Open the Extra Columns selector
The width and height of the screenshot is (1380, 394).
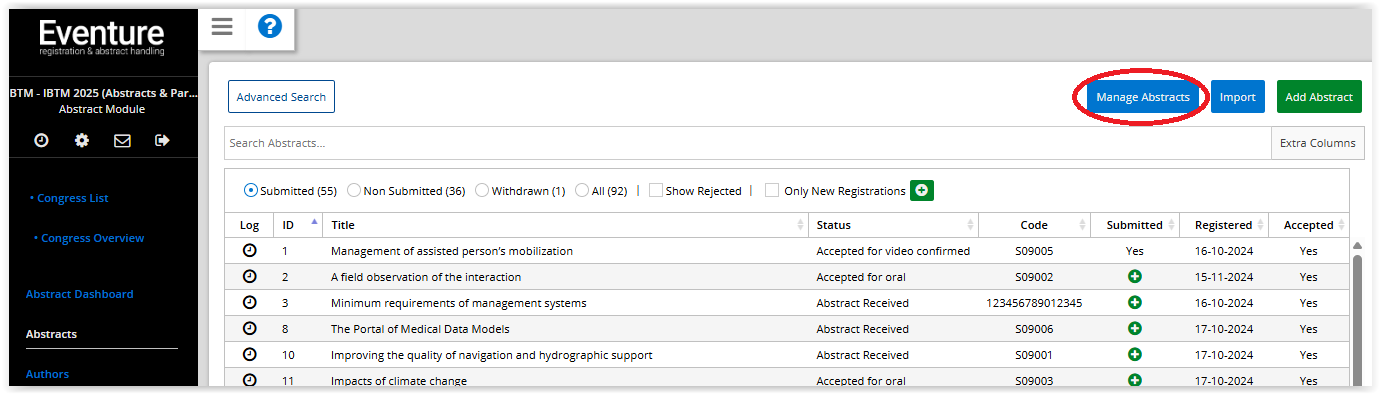[x=1318, y=143]
